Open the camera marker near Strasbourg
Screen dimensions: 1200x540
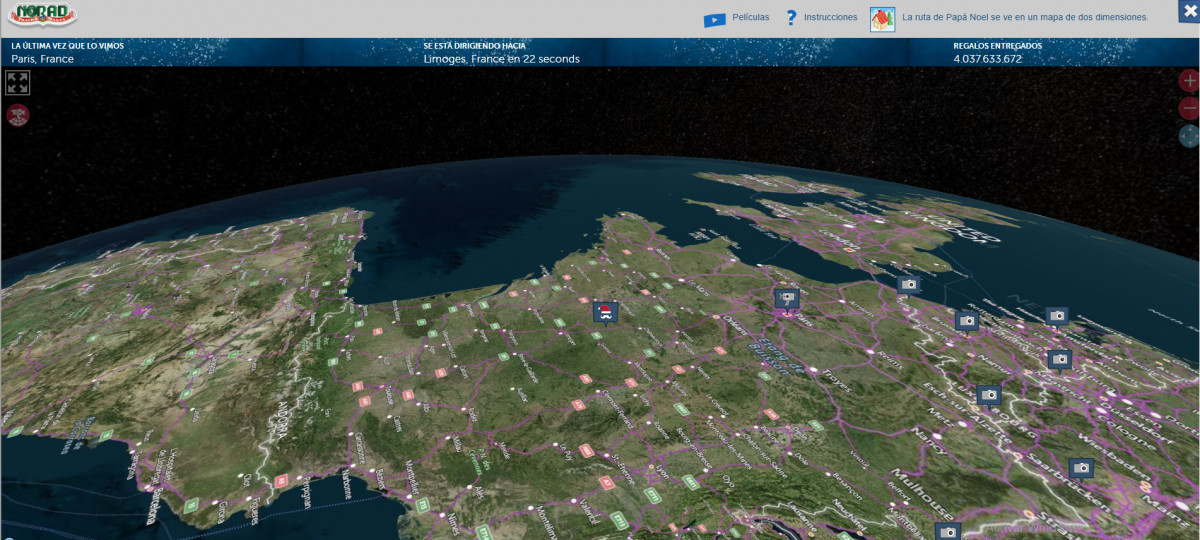click(947, 531)
